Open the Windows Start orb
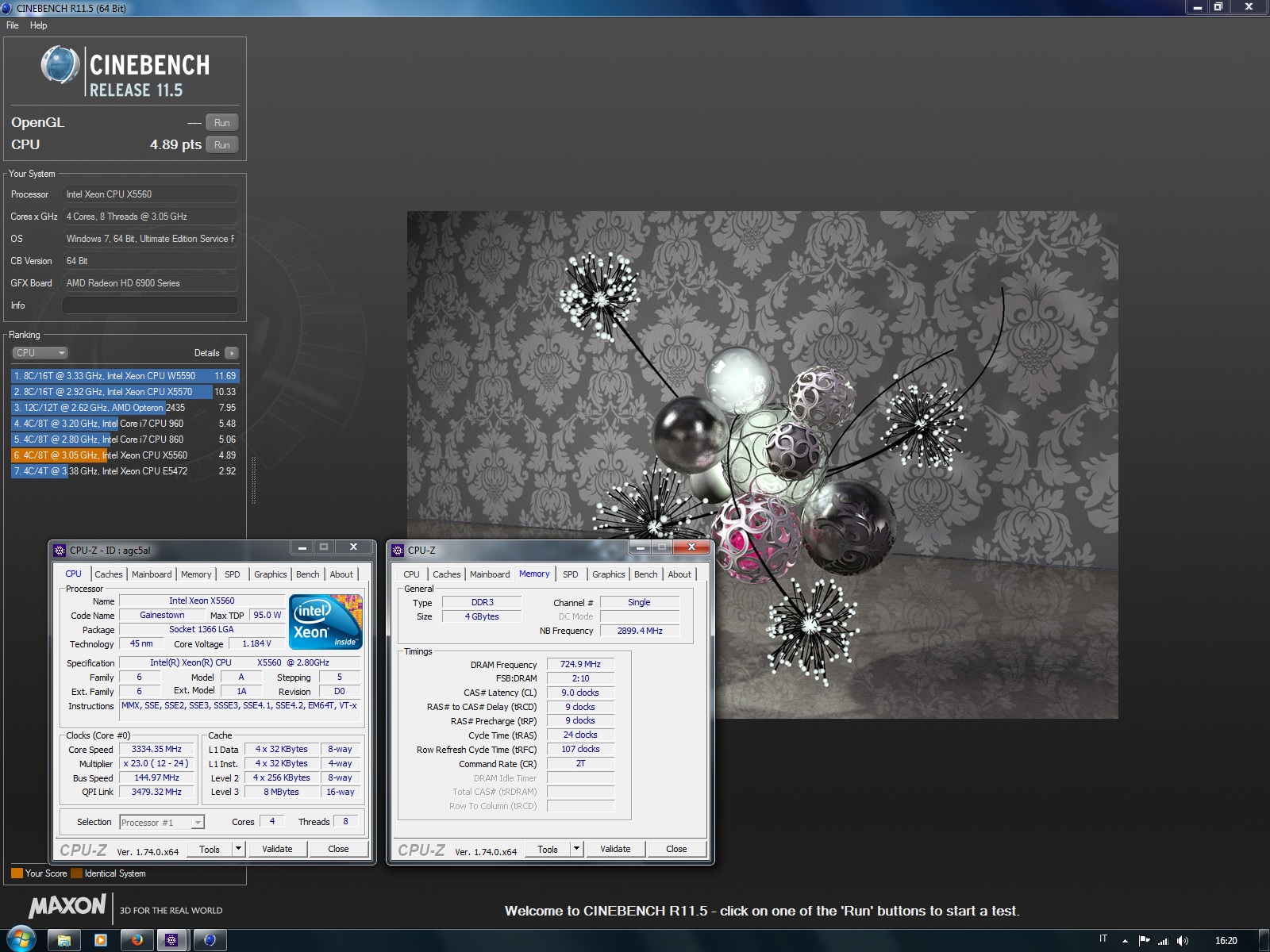 tap(21, 940)
